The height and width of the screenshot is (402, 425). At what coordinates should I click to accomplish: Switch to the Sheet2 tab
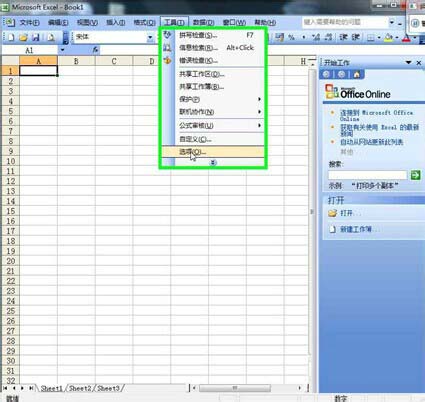(x=80, y=388)
